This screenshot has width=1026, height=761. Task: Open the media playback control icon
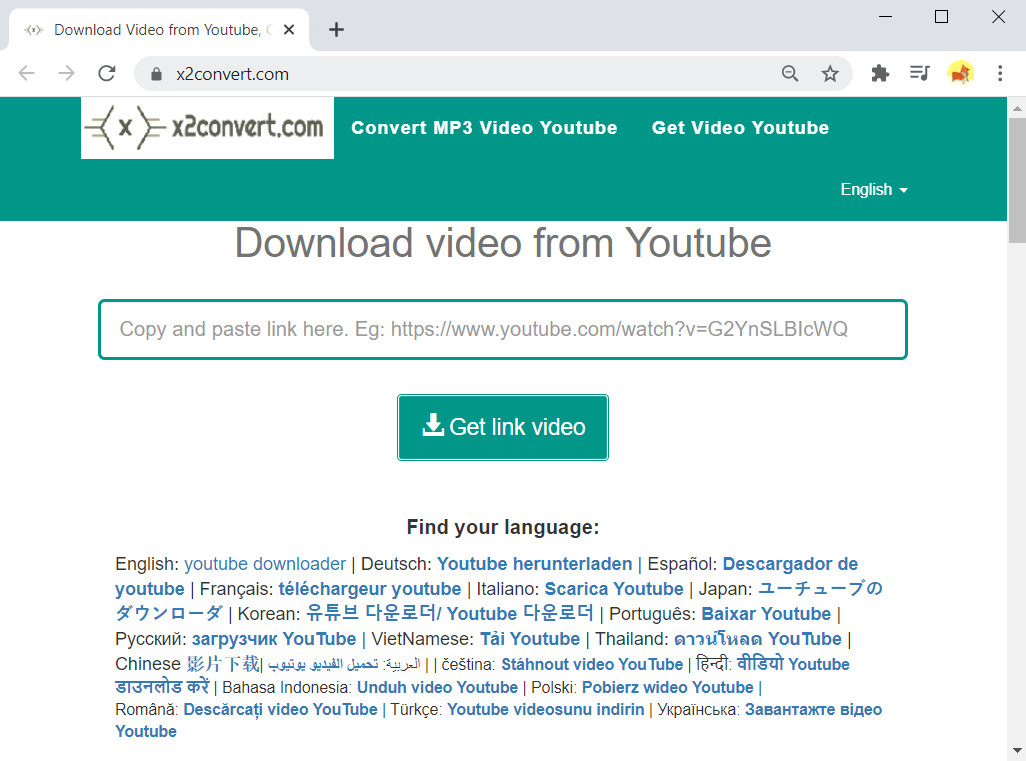point(919,73)
